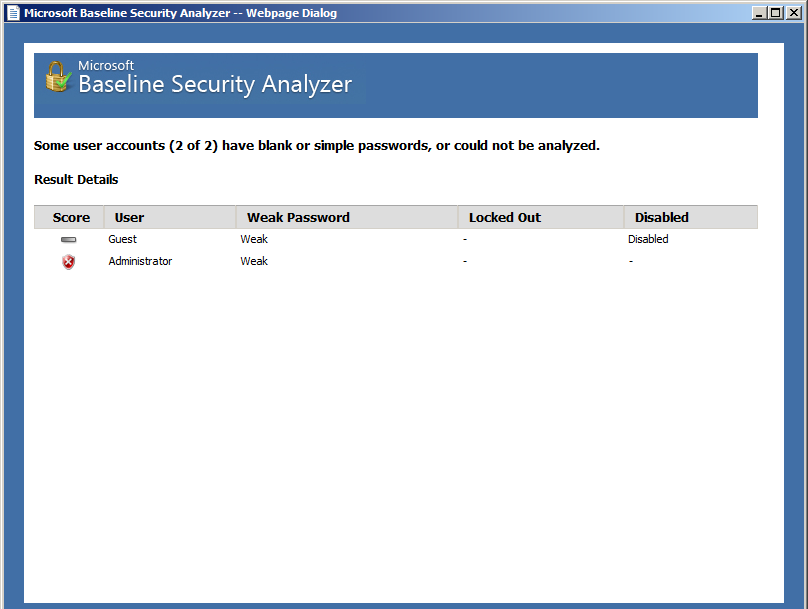Click the gray dash score icon for Guest
Viewport: 808px width, 609px height.
(69, 240)
